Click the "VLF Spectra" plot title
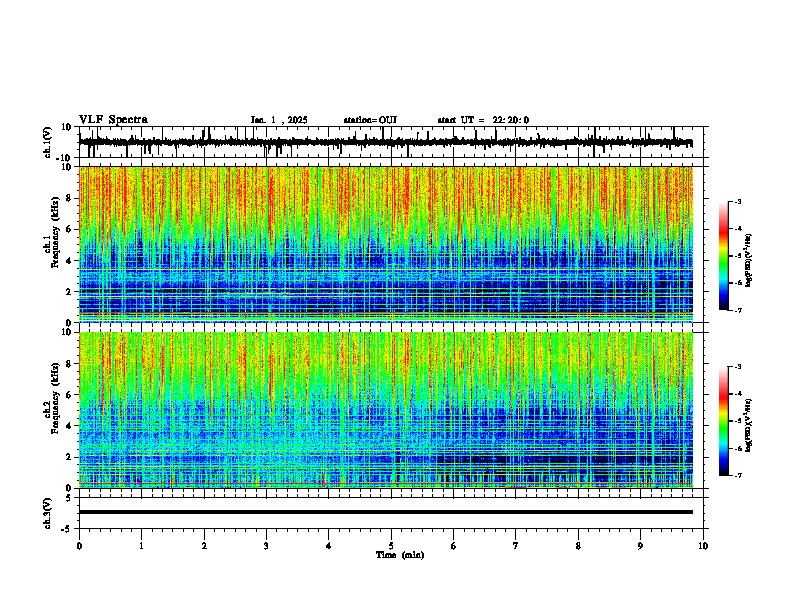The width and height of the screenshot is (792, 612). pyautogui.click(x=113, y=120)
